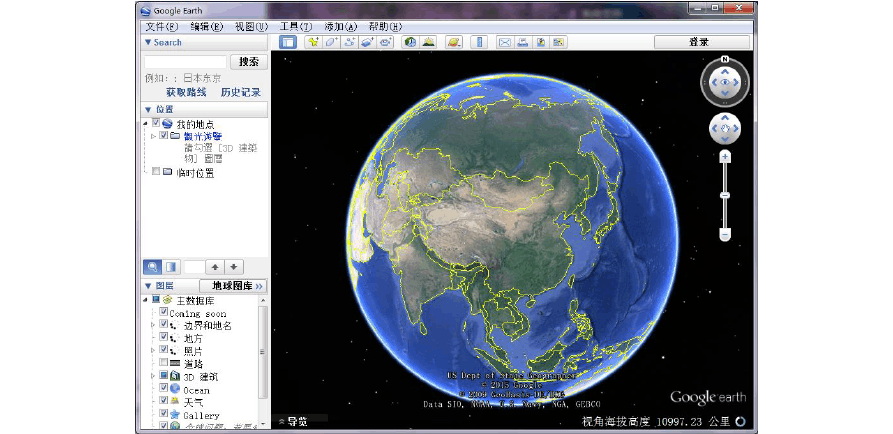This screenshot has height=434, width=893.
Task: Expand the 3D 建筑 layer arrow
Action: click(153, 376)
